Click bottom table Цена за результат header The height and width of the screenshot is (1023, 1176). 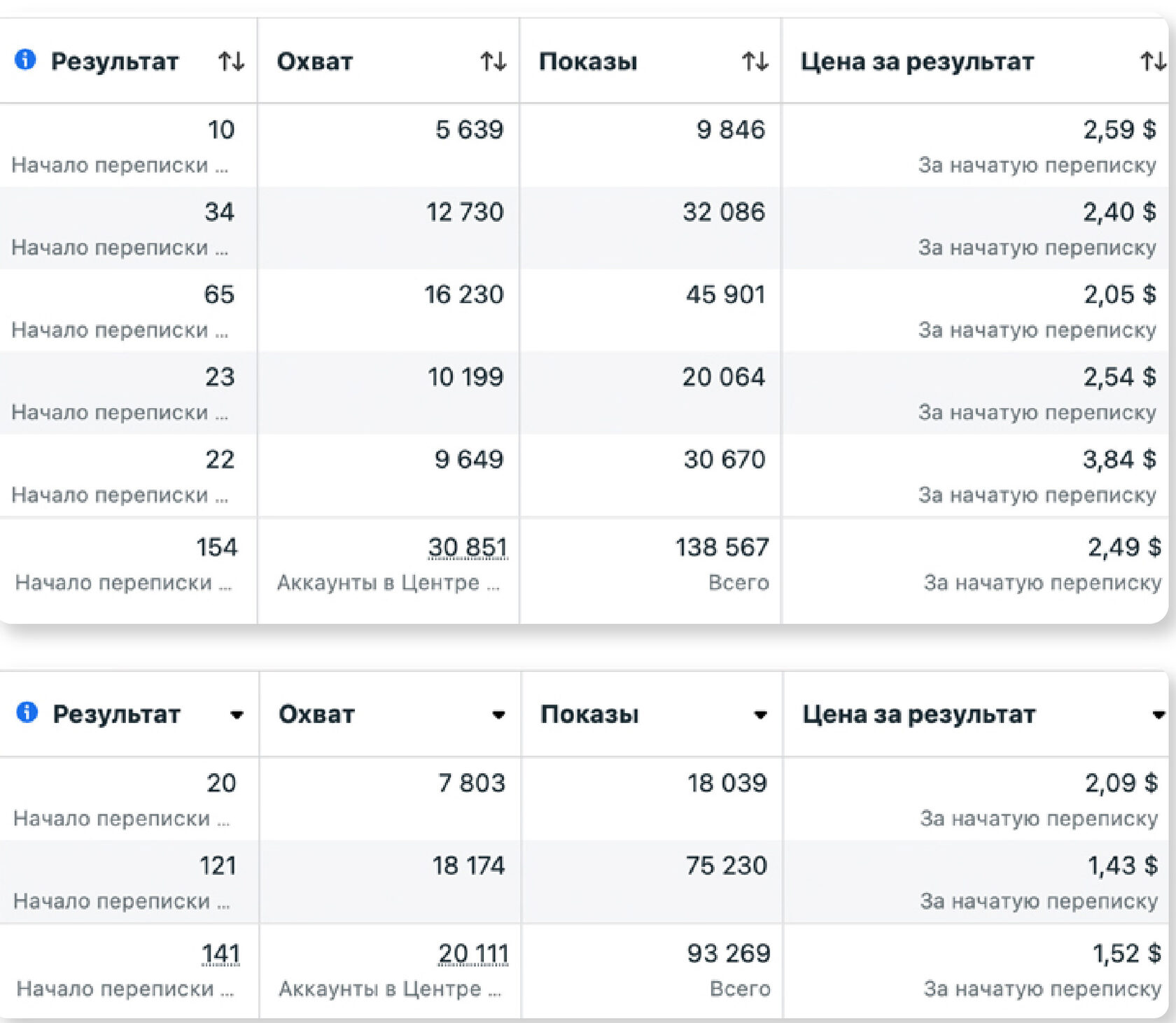point(918,714)
